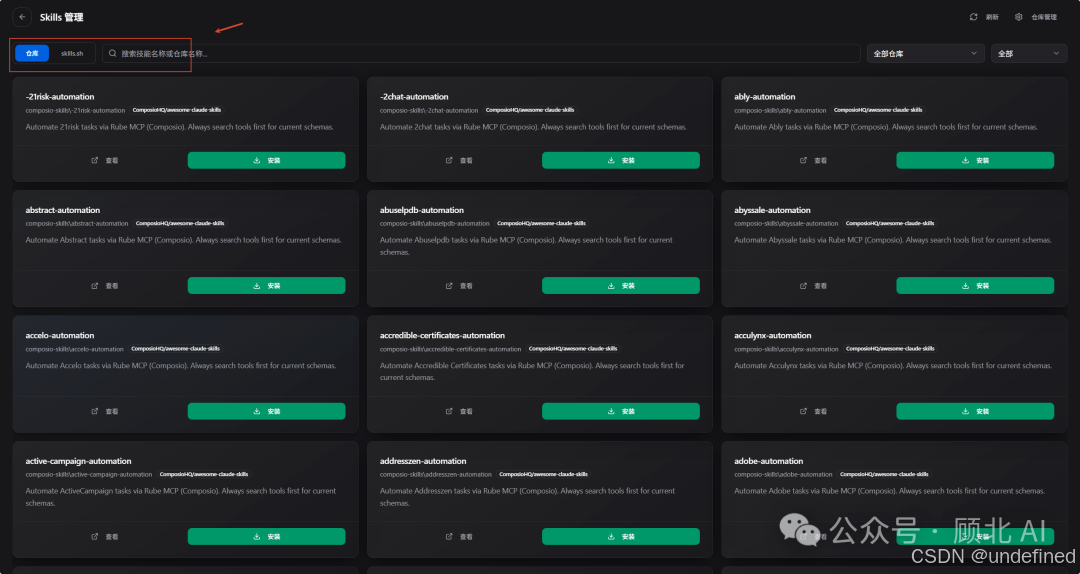This screenshot has width=1080, height=574.
Task: Click ComposioHQ repo tag on adobe-automation card
Action: pos(884,474)
